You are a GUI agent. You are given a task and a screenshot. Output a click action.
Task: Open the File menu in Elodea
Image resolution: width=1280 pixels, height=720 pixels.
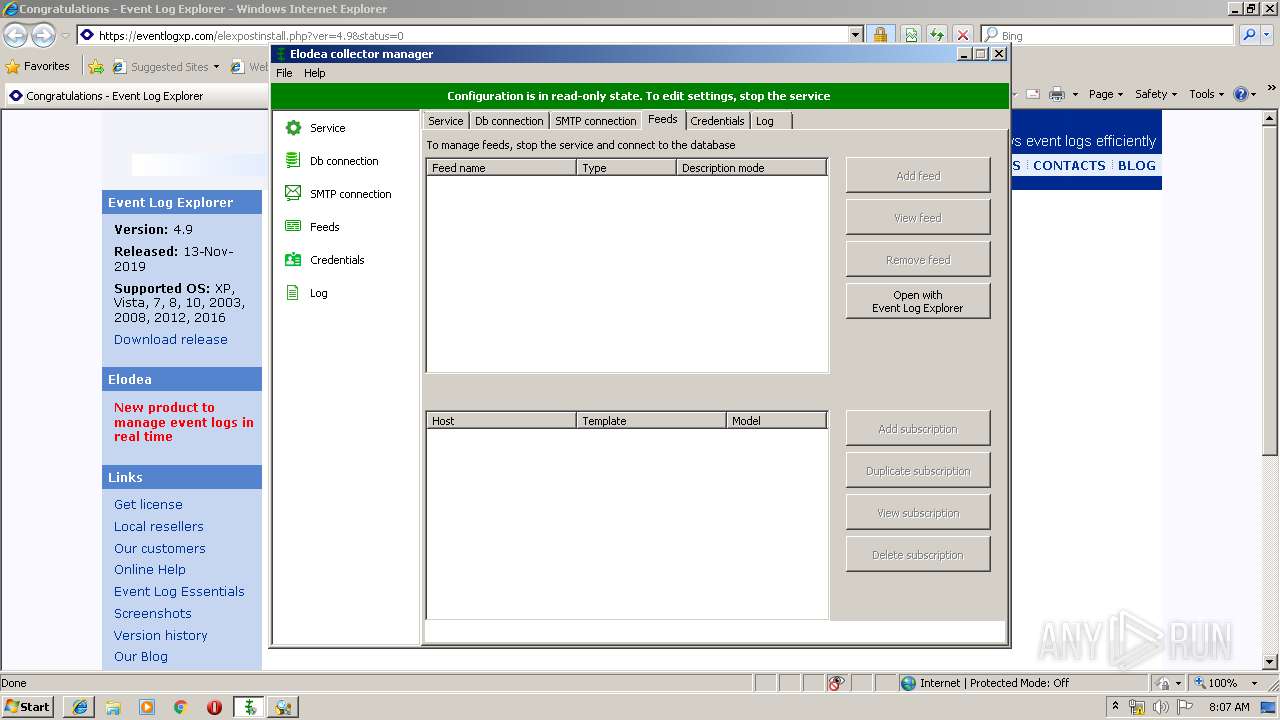[x=284, y=73]
